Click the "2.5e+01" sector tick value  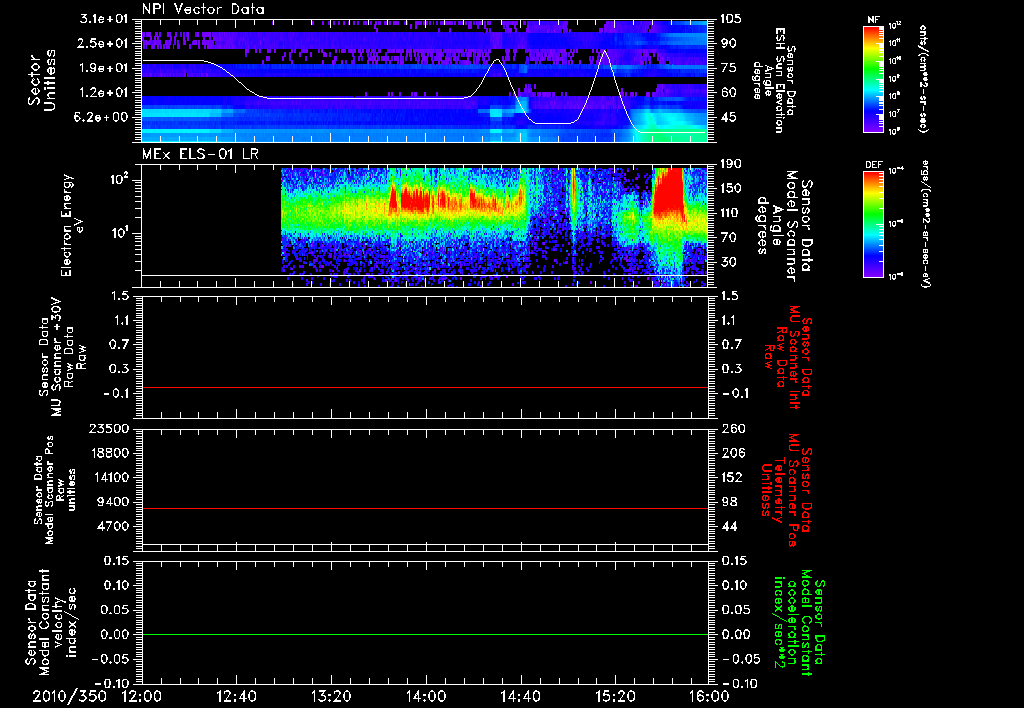[104, 43]
